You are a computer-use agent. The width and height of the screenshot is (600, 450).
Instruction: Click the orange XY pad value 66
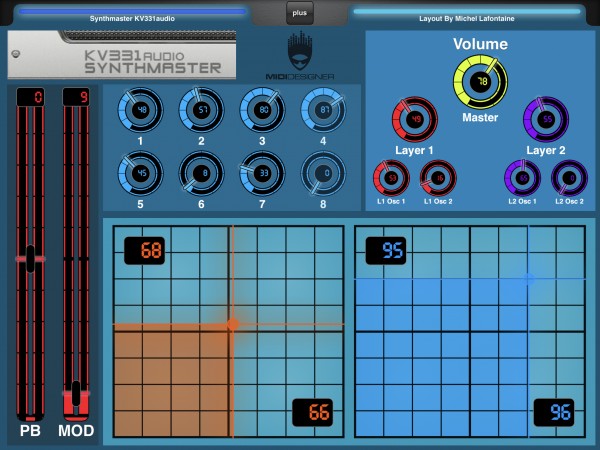click(313, 412)
